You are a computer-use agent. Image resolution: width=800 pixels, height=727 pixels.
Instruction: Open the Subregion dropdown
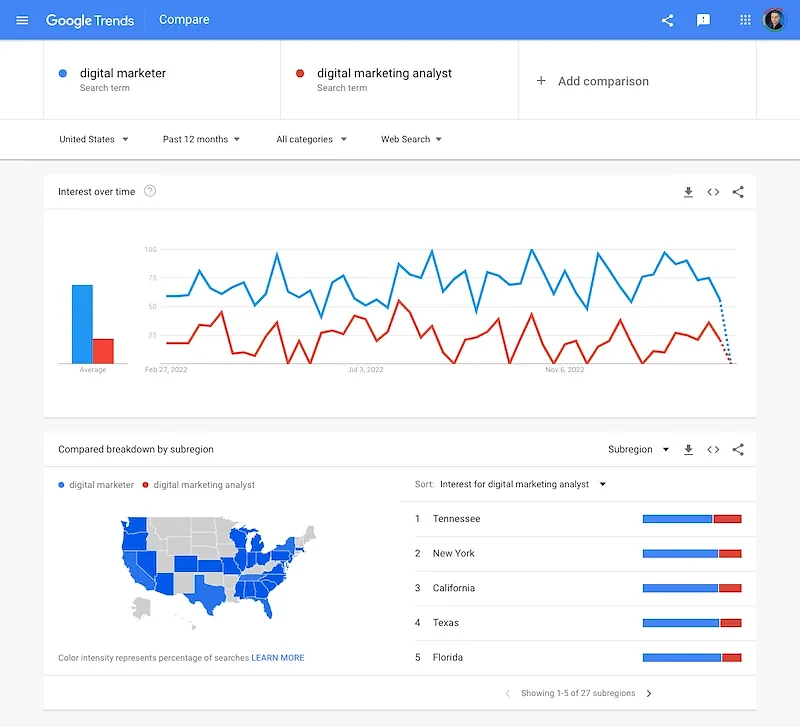[638, 449]
